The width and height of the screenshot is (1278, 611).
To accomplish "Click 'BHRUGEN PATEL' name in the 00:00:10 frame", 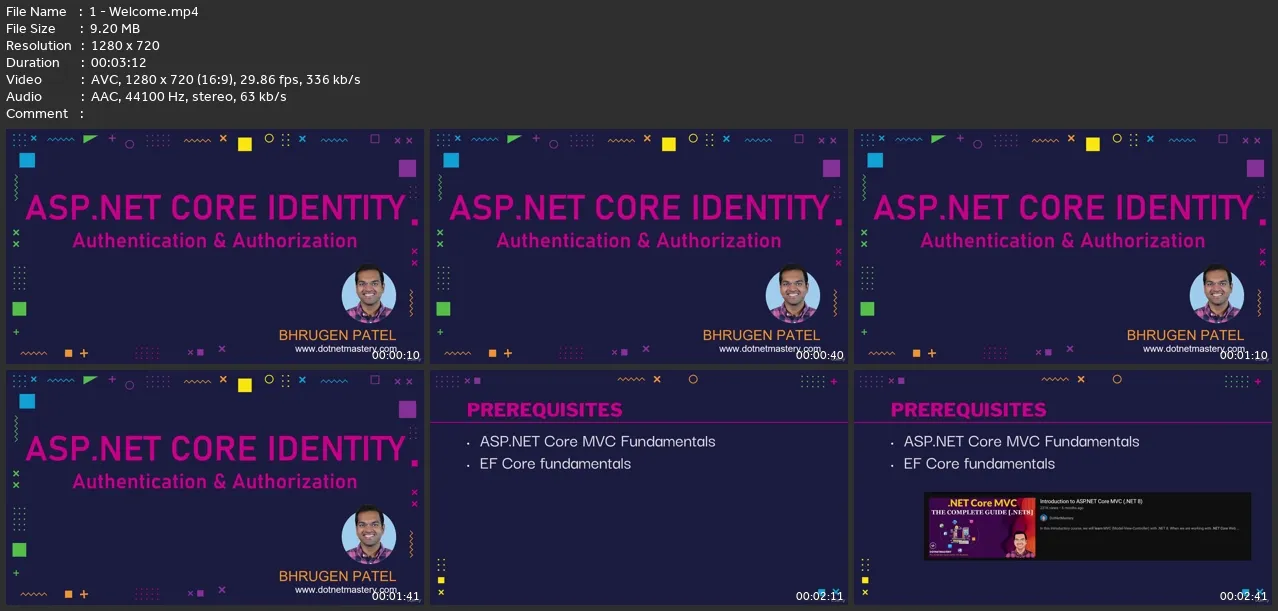I will point(337,335).
